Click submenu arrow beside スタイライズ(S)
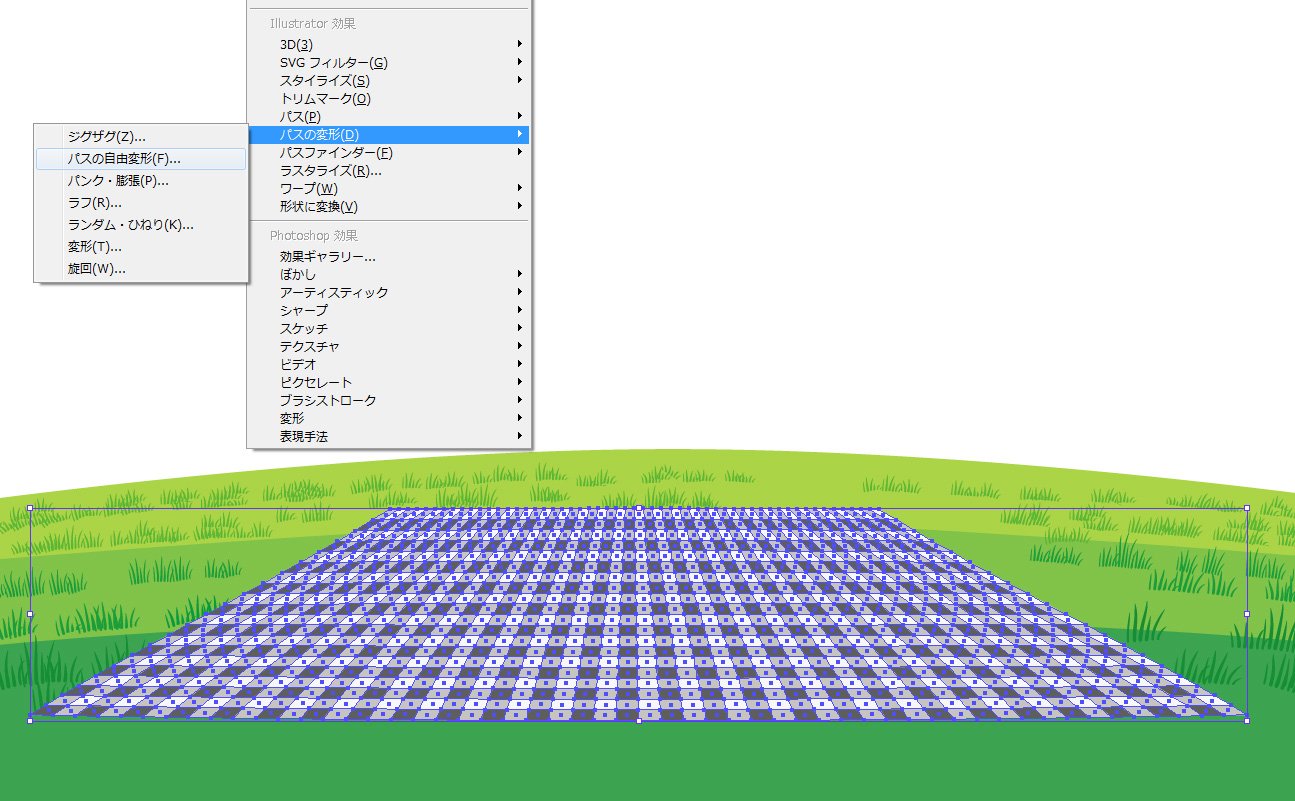This screenshot has height=801, width=1295. tap(520, 80)
